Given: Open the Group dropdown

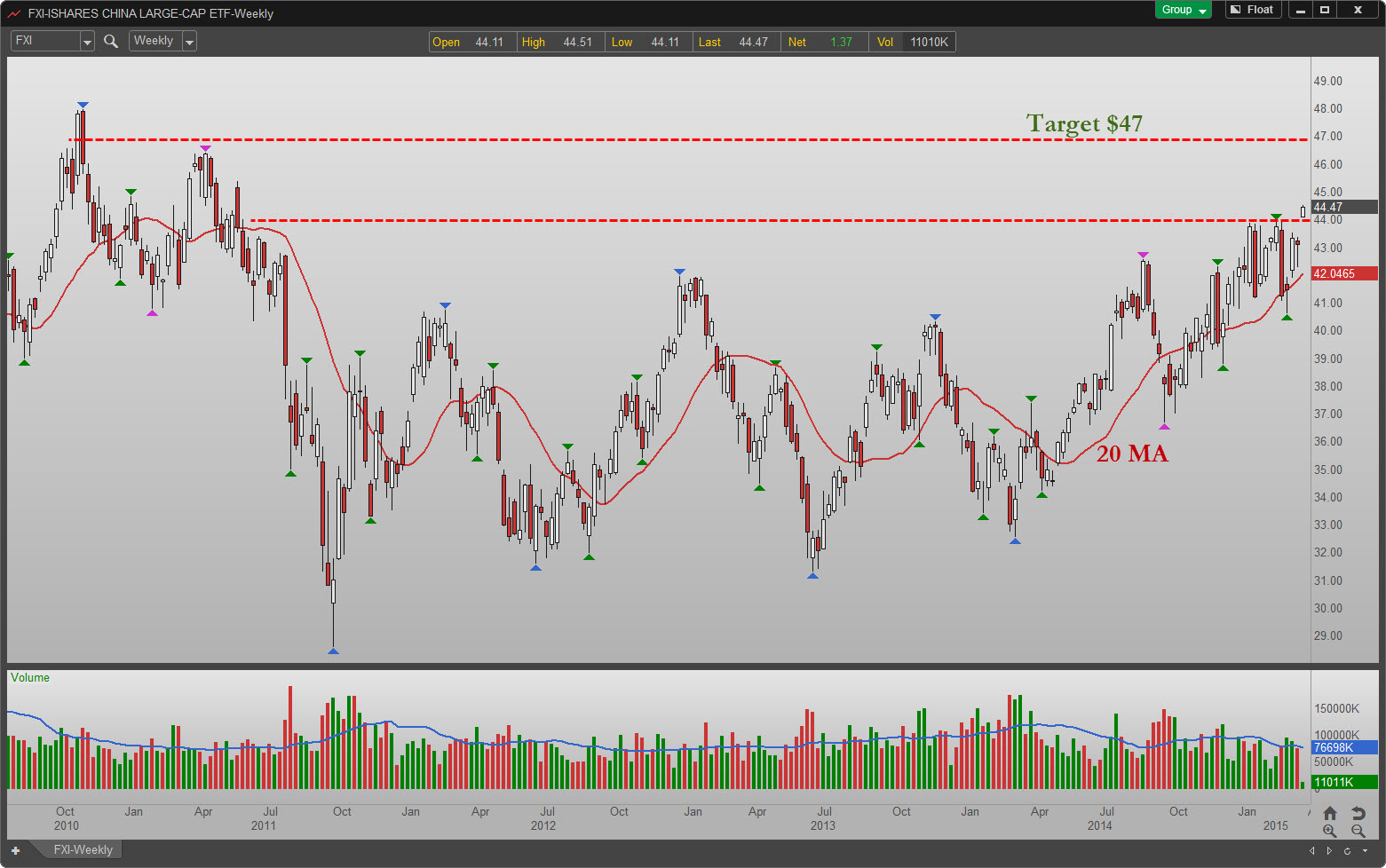Looking at the screenshot, I should 1184,10.
